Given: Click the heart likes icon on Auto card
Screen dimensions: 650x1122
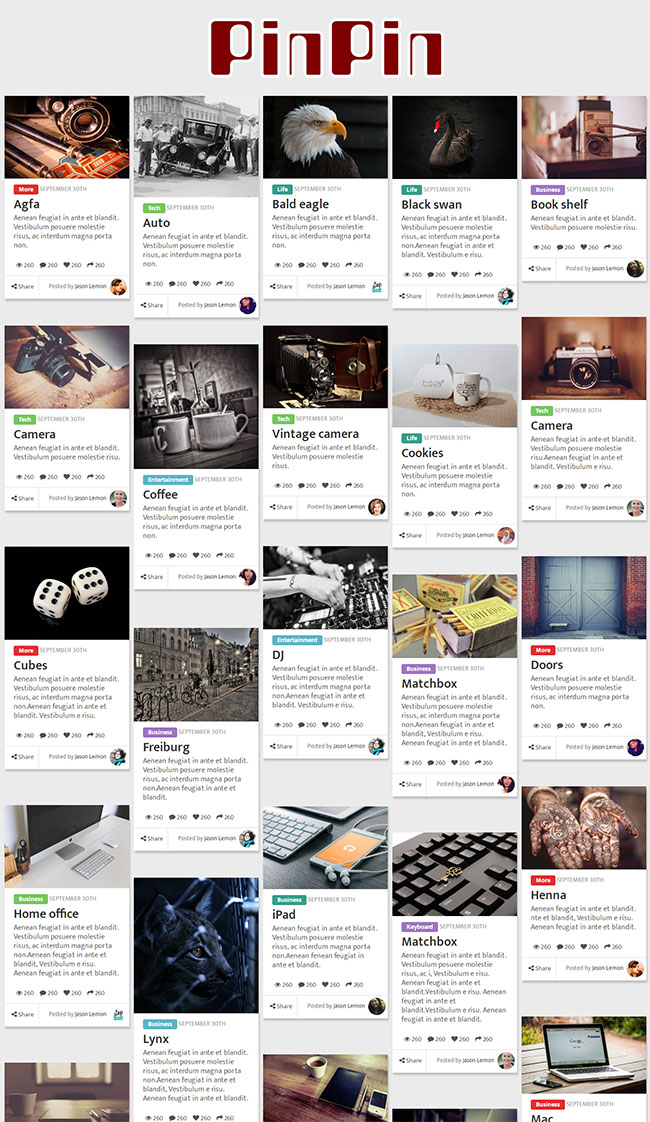Looking at the screenshot, I should tap(195, 283).
